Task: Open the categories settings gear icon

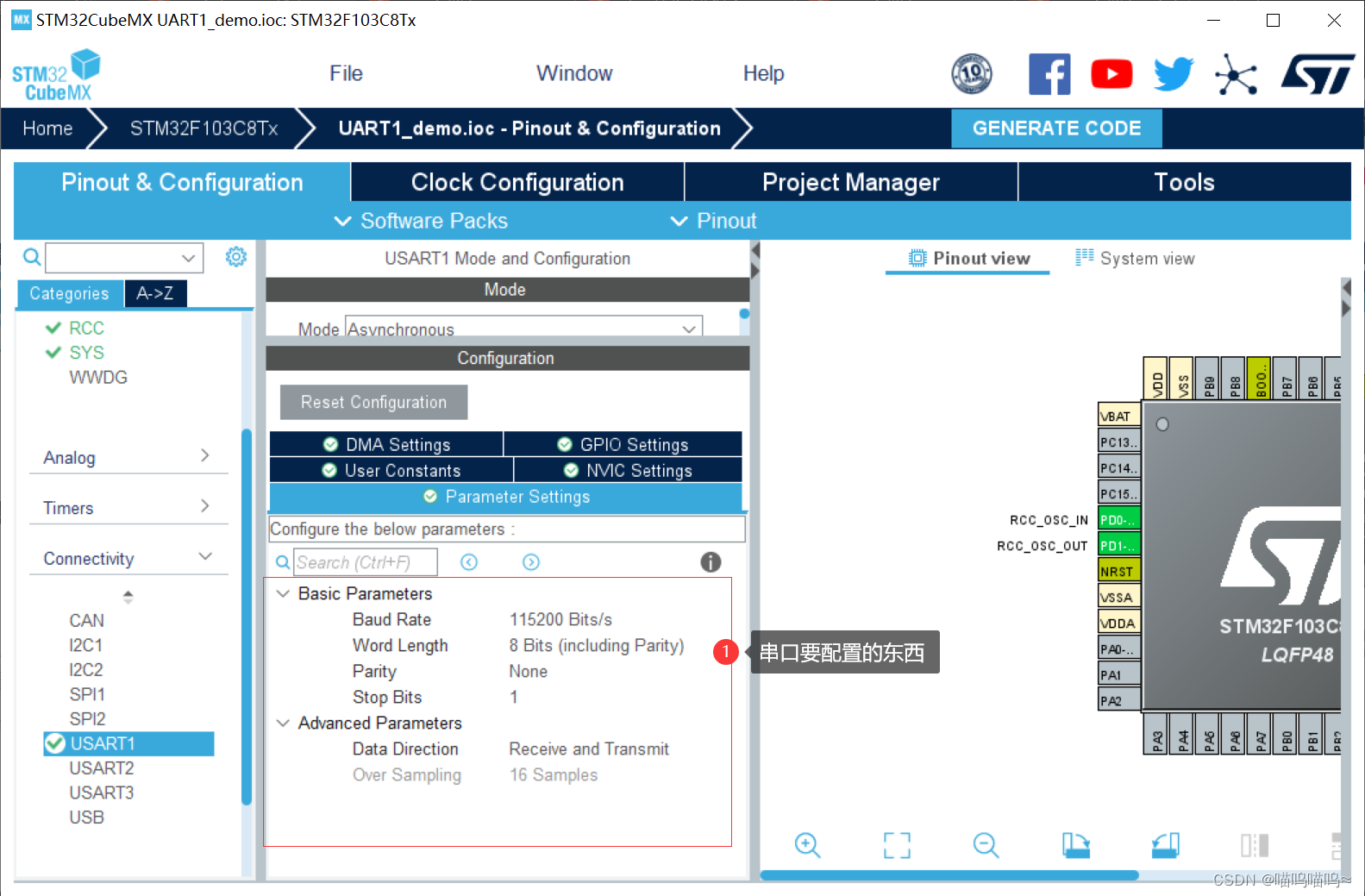Action: coord(236,256)
